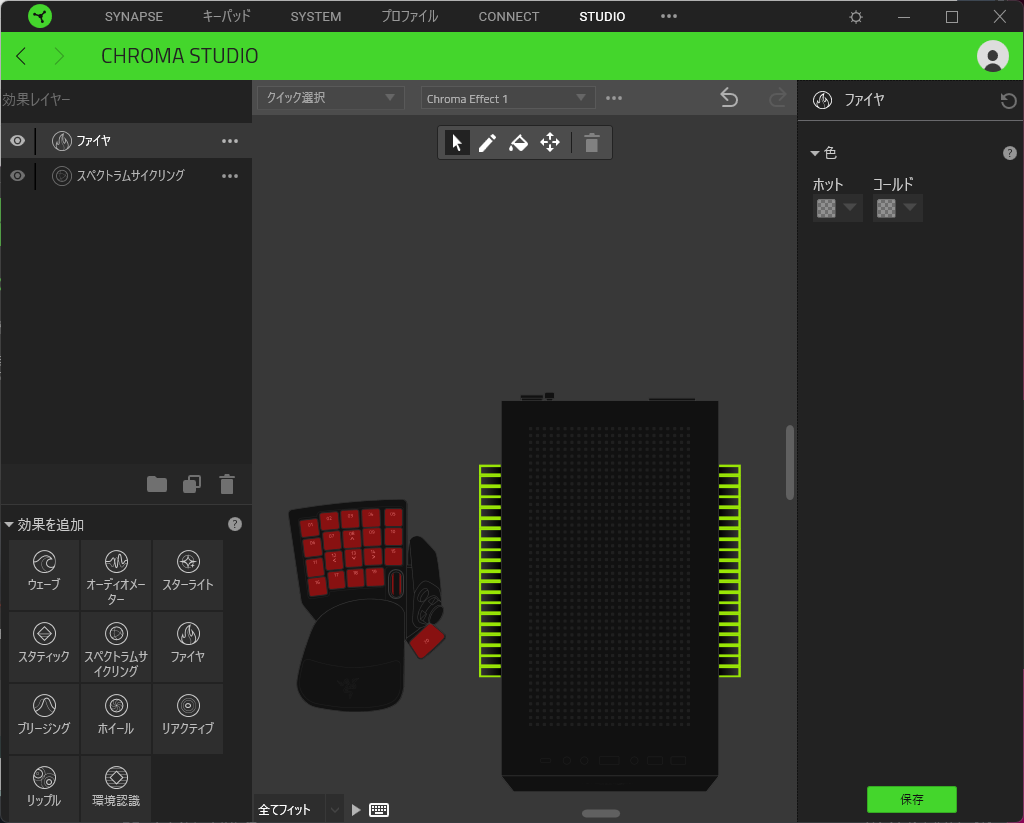Go back with the header left arrow
Image resolution: width=1024 pixels, height=823 pixels.
tap(22, 56)
